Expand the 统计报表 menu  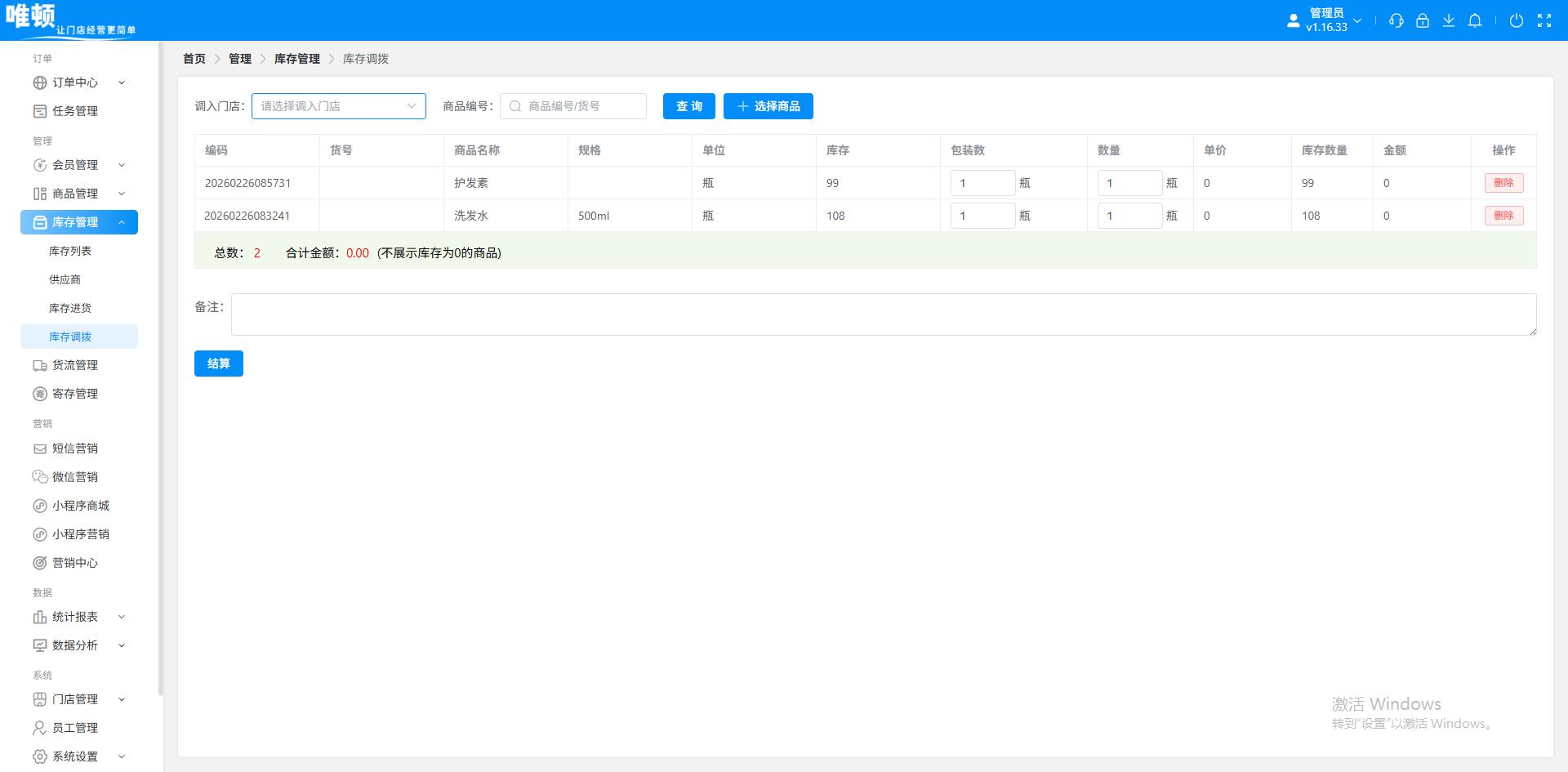[x=79, y=617]
